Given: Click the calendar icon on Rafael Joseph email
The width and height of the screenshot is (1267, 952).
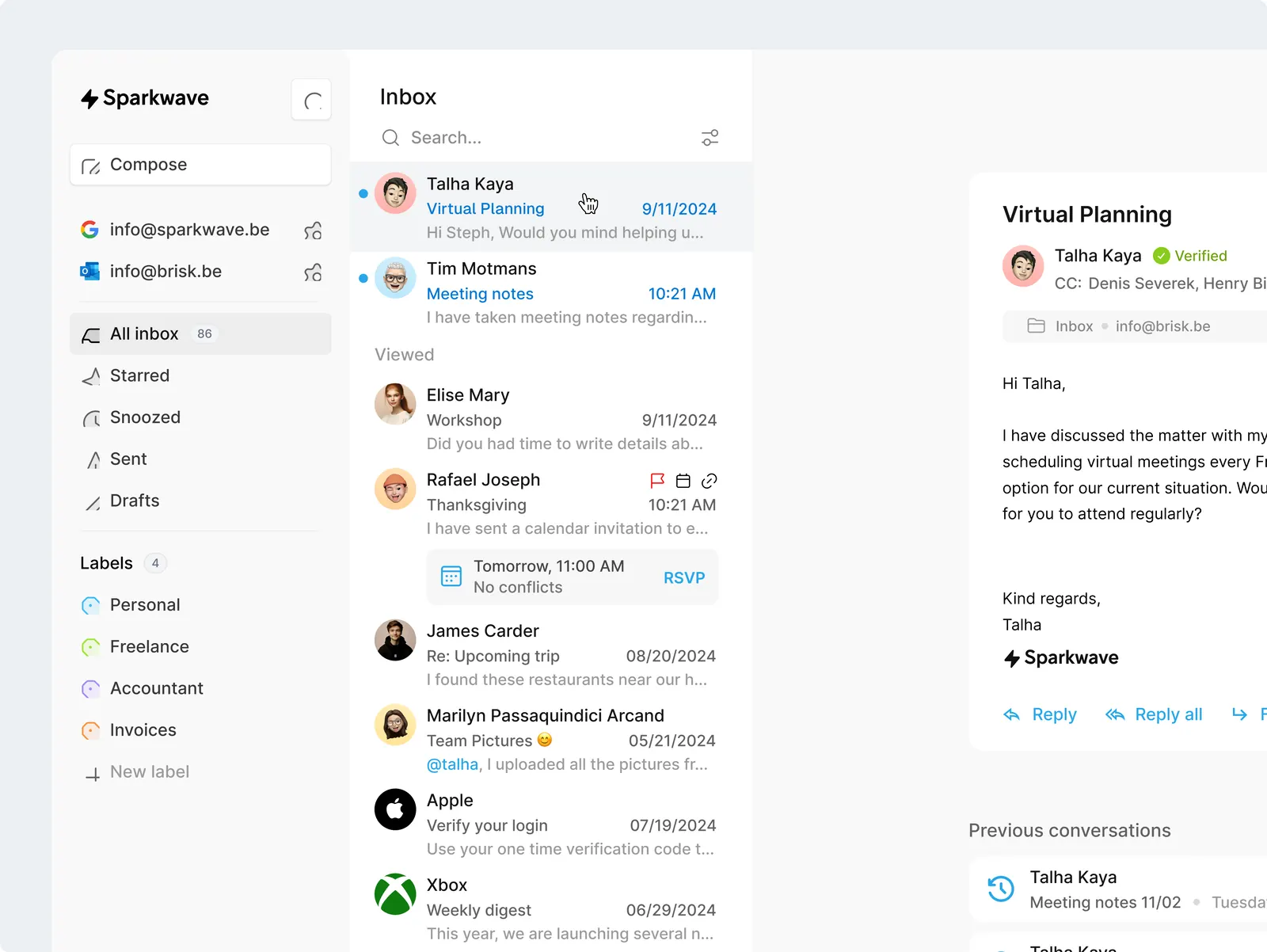Looking at the screenshot, I should click(683, 481).
